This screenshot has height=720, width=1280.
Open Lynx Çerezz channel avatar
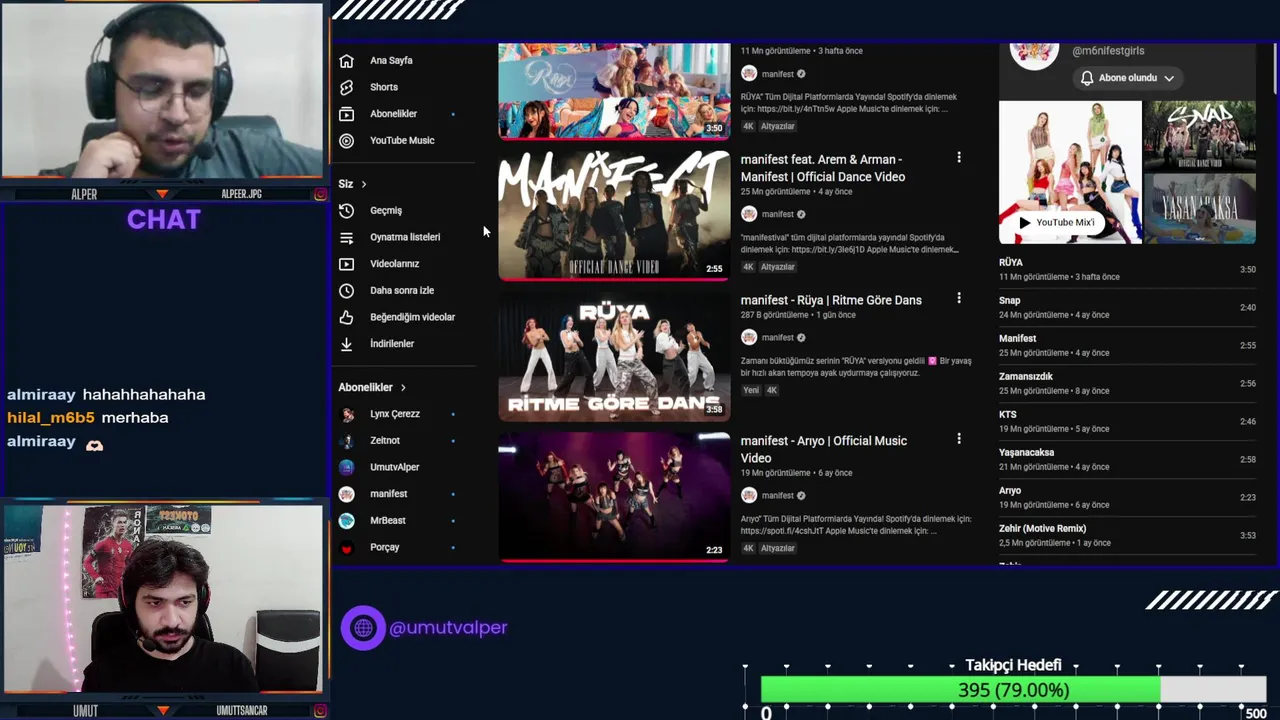click(347, 414)
